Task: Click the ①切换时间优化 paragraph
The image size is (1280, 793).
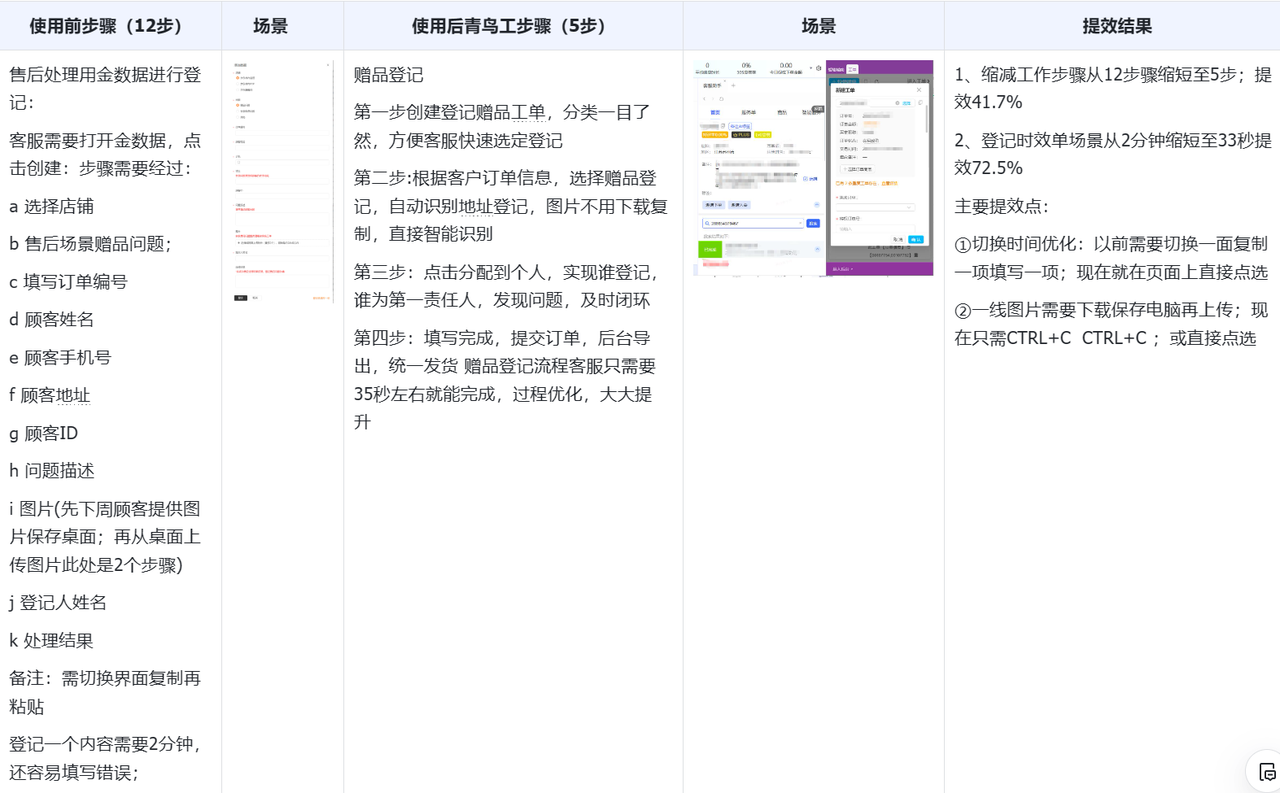Action: tap(1111, 258)
